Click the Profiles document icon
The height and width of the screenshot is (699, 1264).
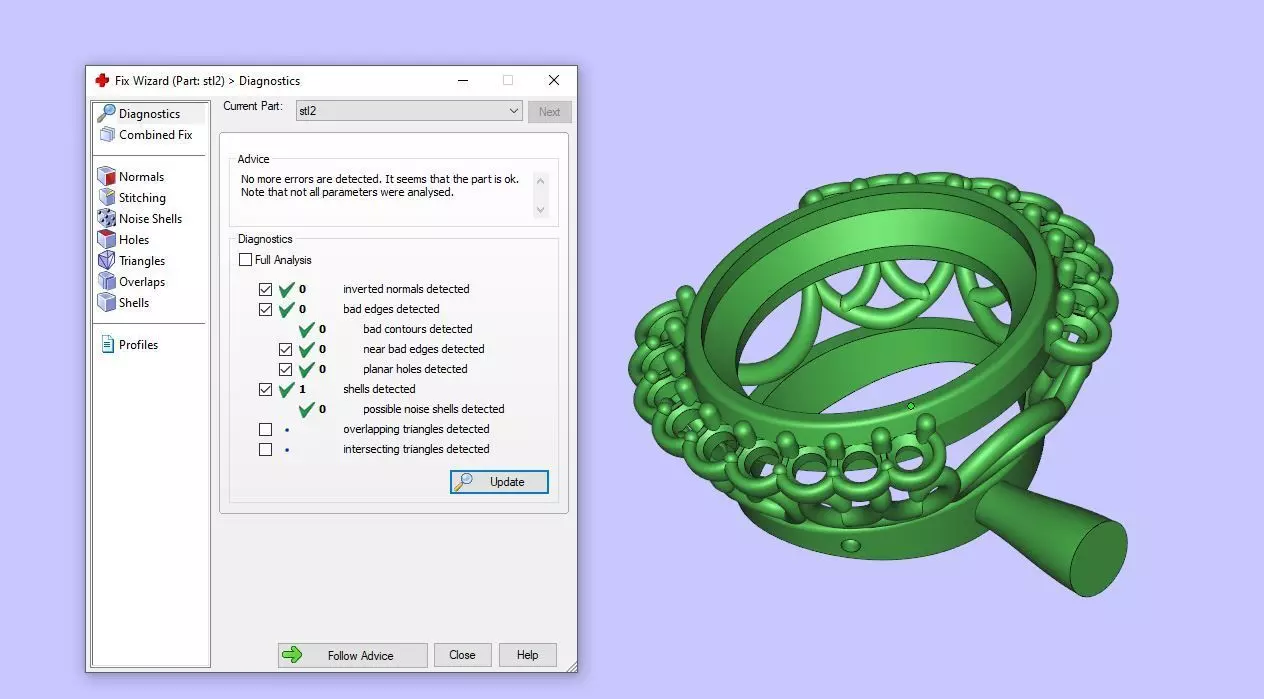pyautogui.click(x=107, y=345)
